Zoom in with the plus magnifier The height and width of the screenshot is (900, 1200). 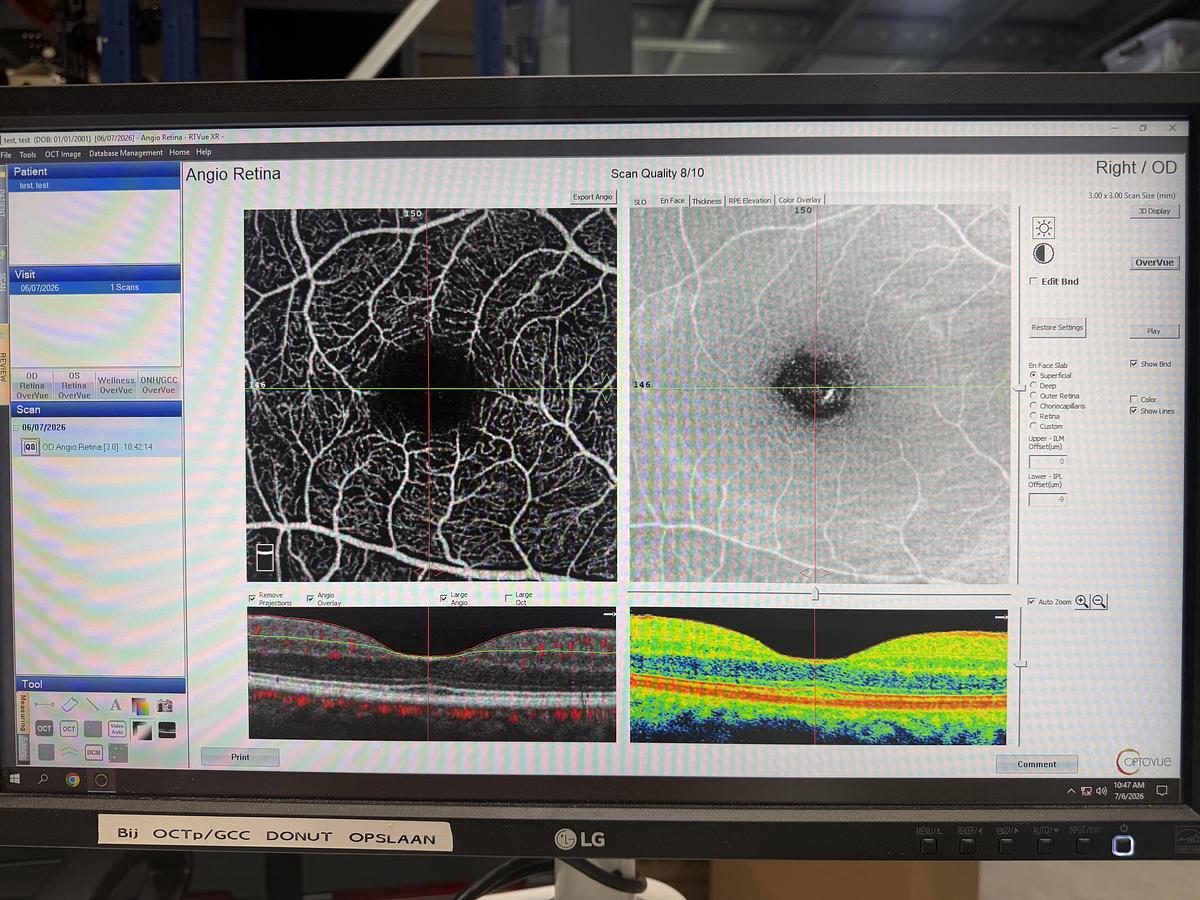[x=1083, y=601]
